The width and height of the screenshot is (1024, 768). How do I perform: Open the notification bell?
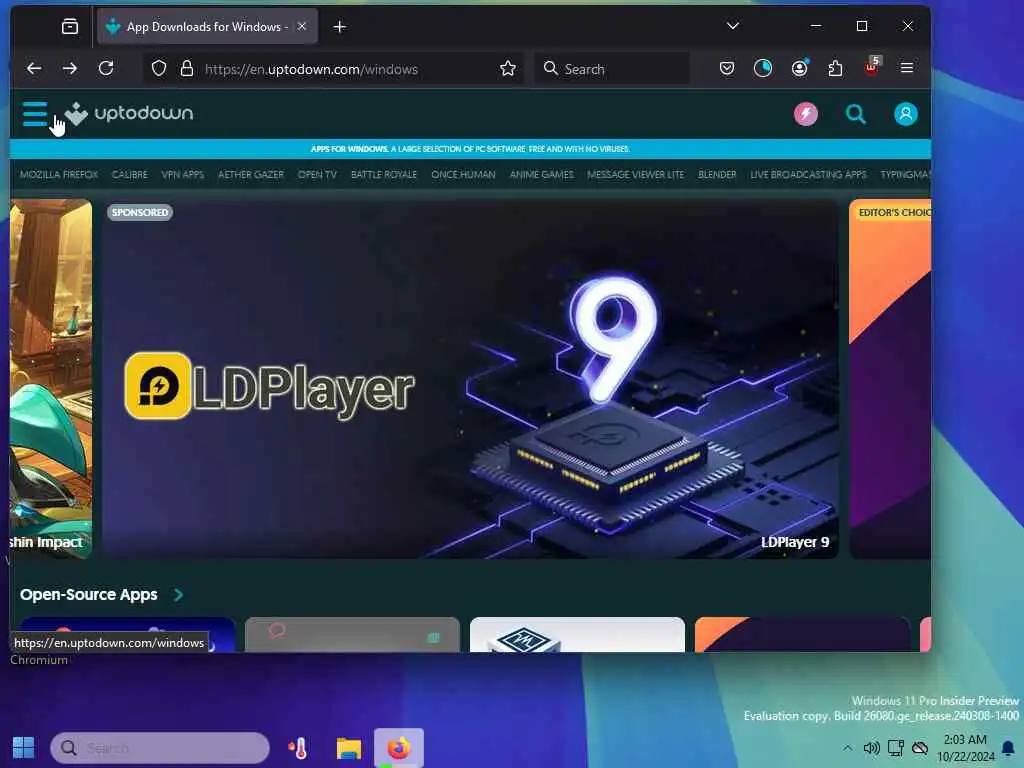tap(1008, 748)
